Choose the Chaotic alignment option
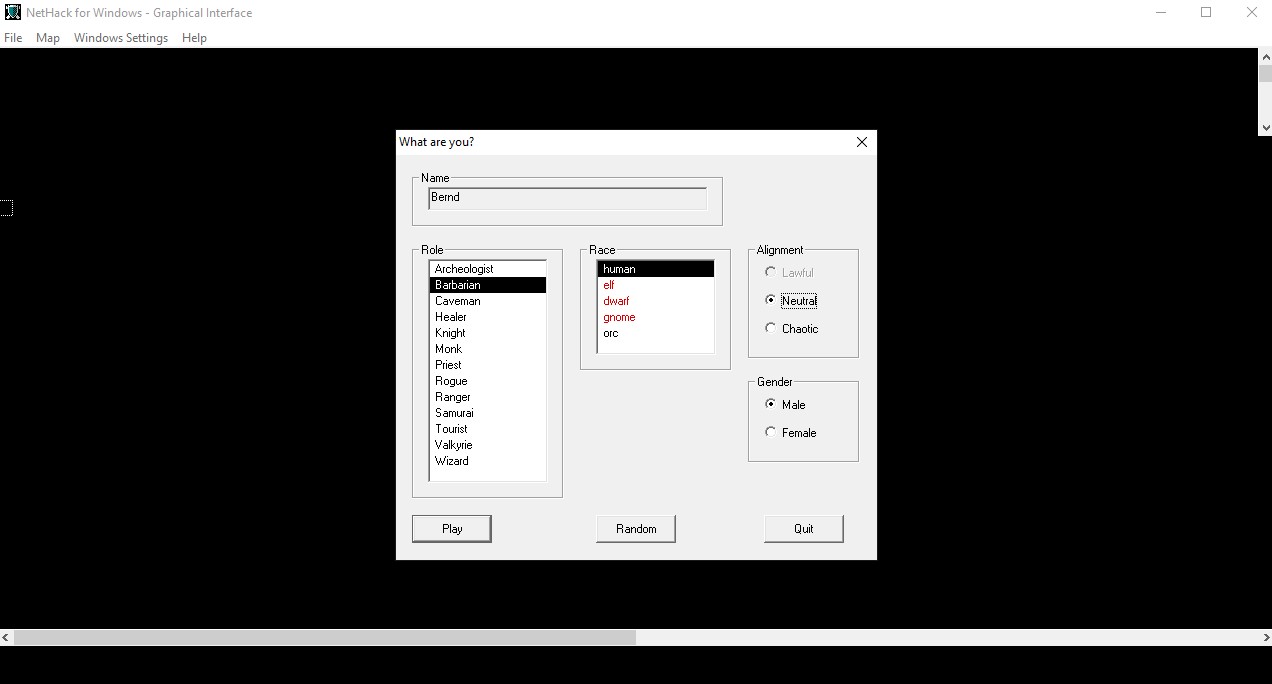This screenshot has height=684, width=1272. [770, 328]
